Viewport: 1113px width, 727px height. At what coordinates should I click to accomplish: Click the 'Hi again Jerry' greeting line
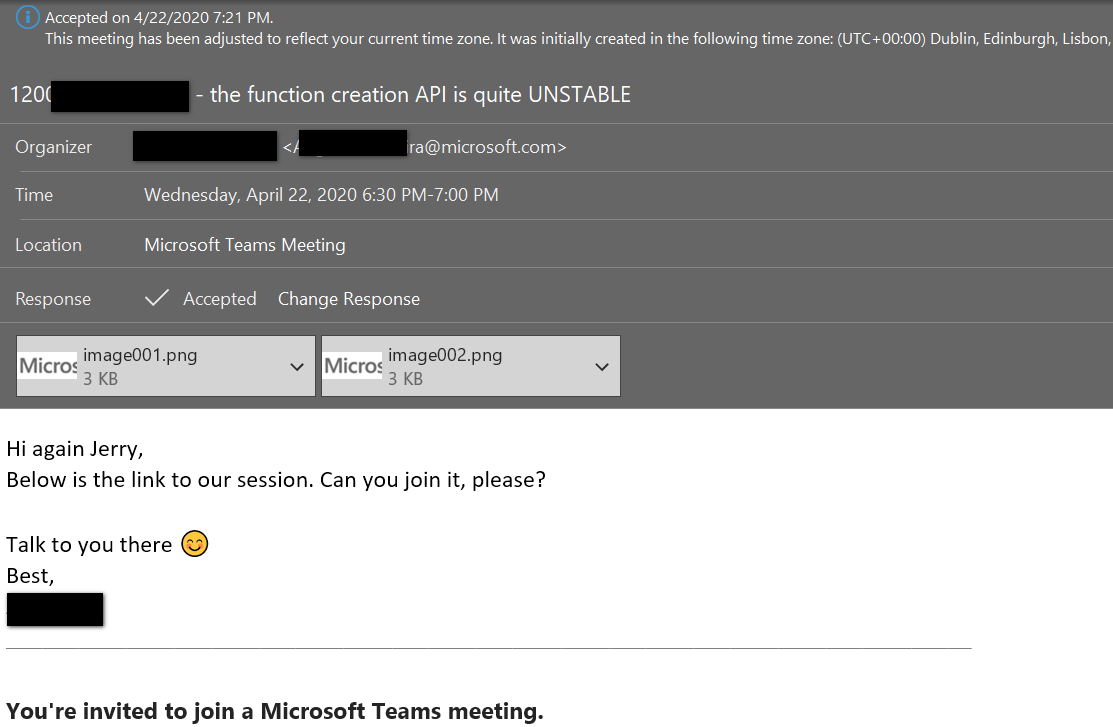point(75,449)
